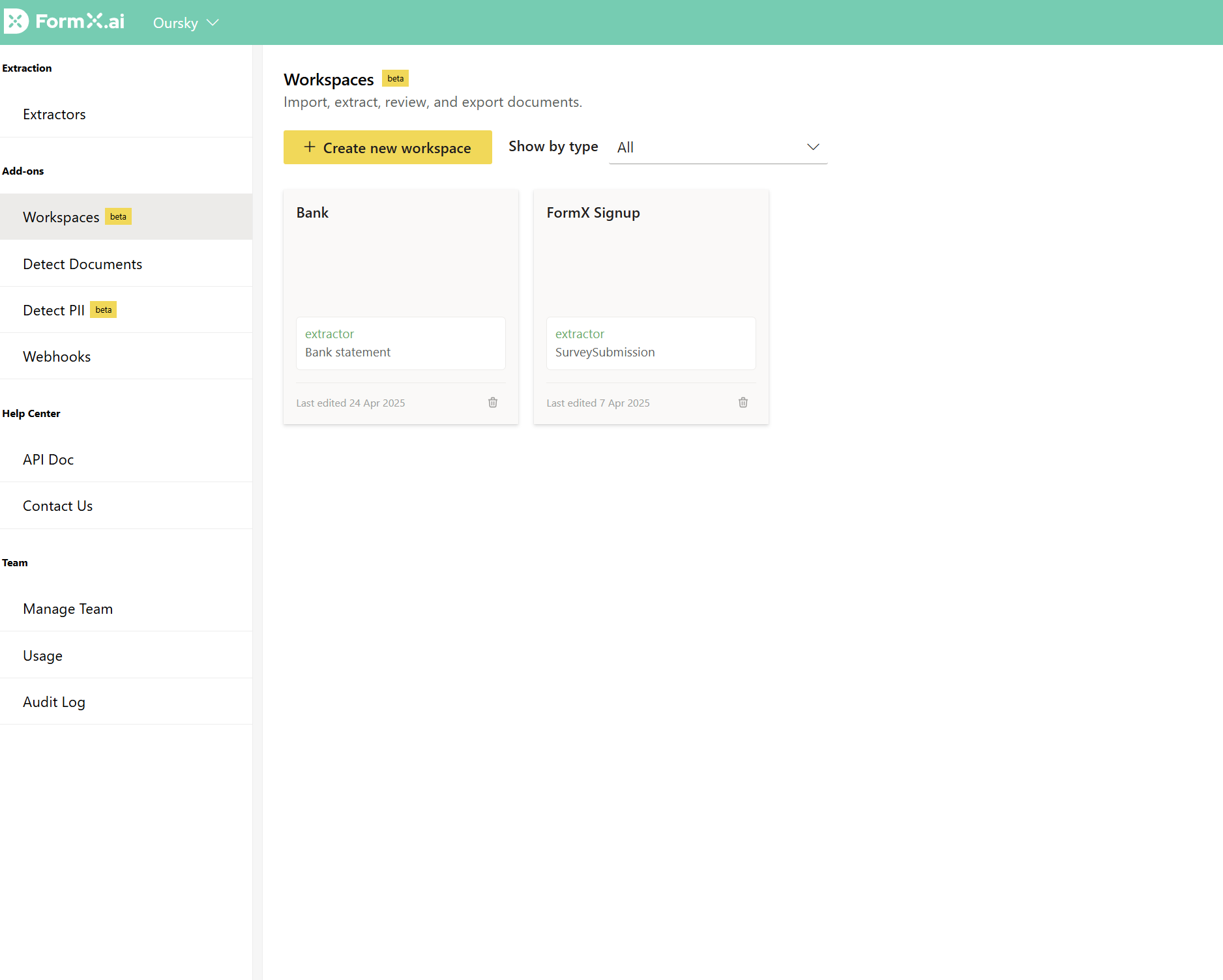Image resolution: width=1223 pixels, height=980 pixels.
Task: Click the FormX.ai logo icon
Action: pos(16,22)
